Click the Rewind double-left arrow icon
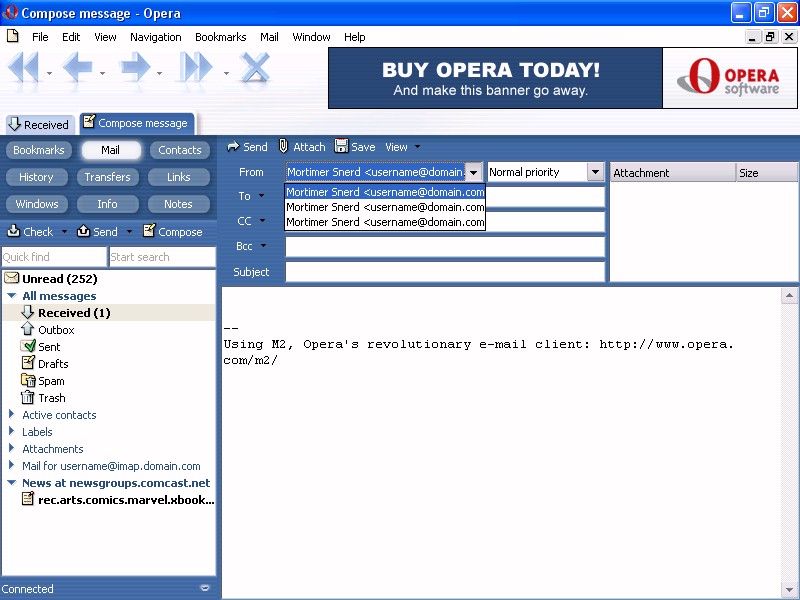 point(24,67)
